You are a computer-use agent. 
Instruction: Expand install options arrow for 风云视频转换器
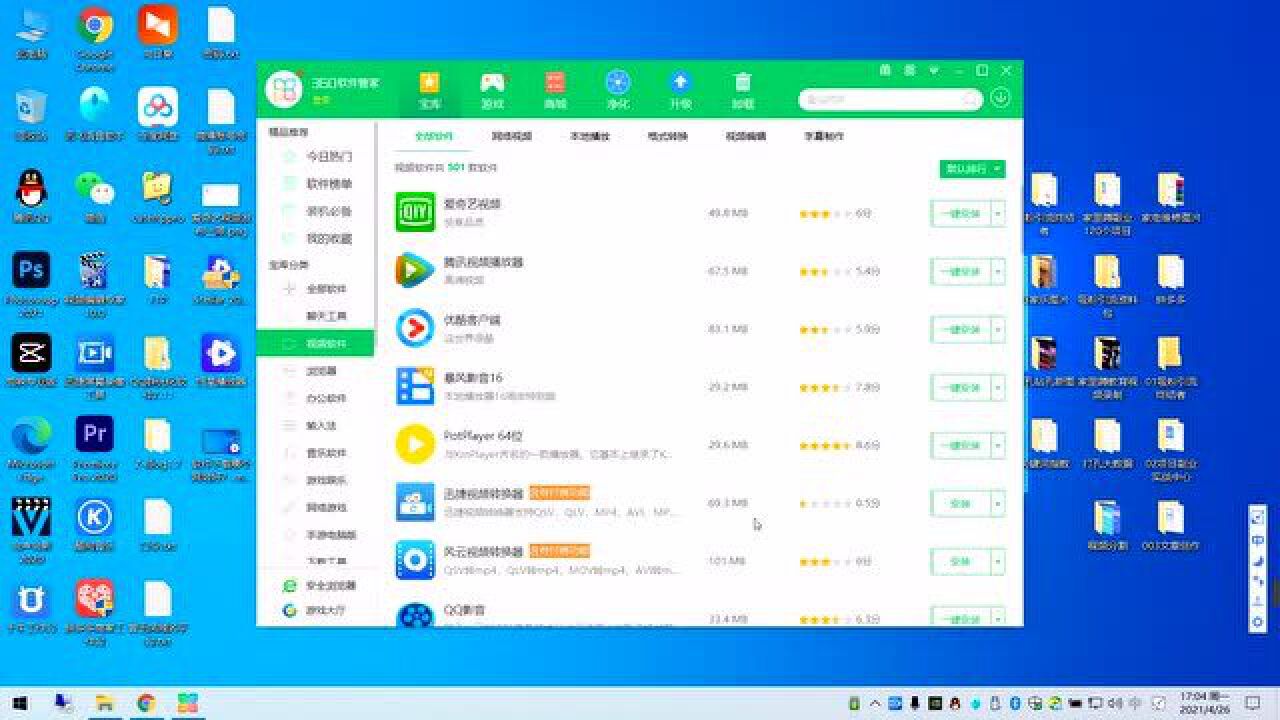pos(998,562)
